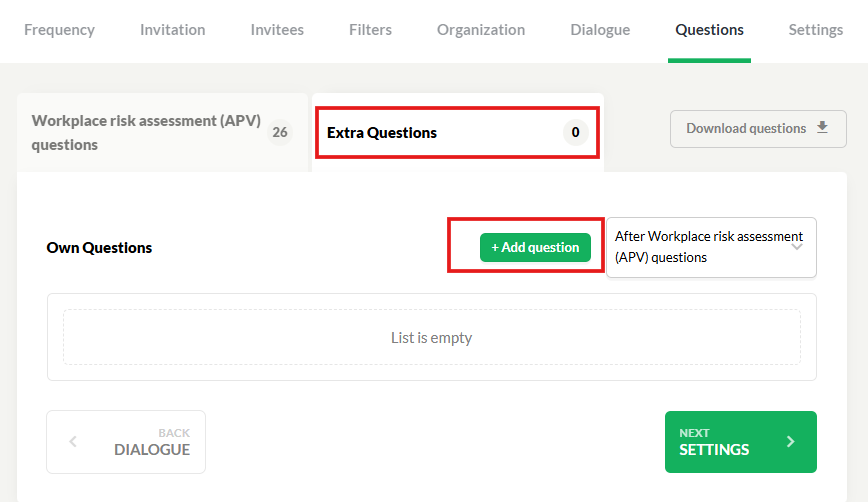
Task: Click the 0 count badge on Extra Questions
Action: click(x=575, y=132)
